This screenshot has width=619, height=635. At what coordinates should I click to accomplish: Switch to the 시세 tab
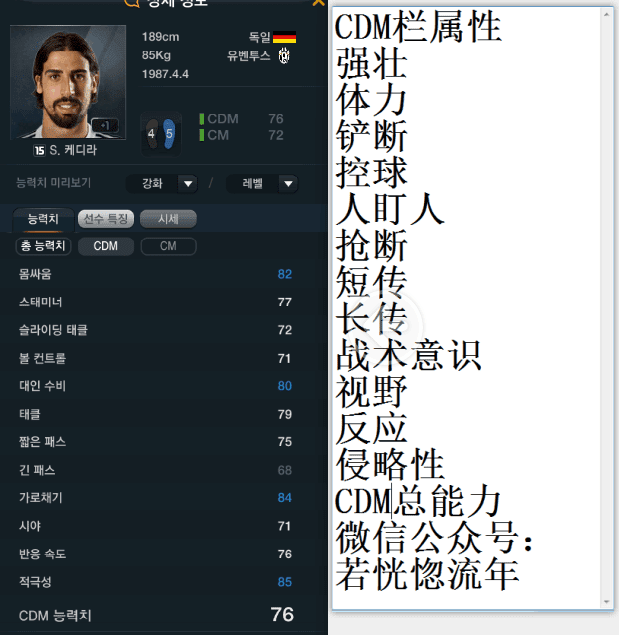(x=168, y=219)
